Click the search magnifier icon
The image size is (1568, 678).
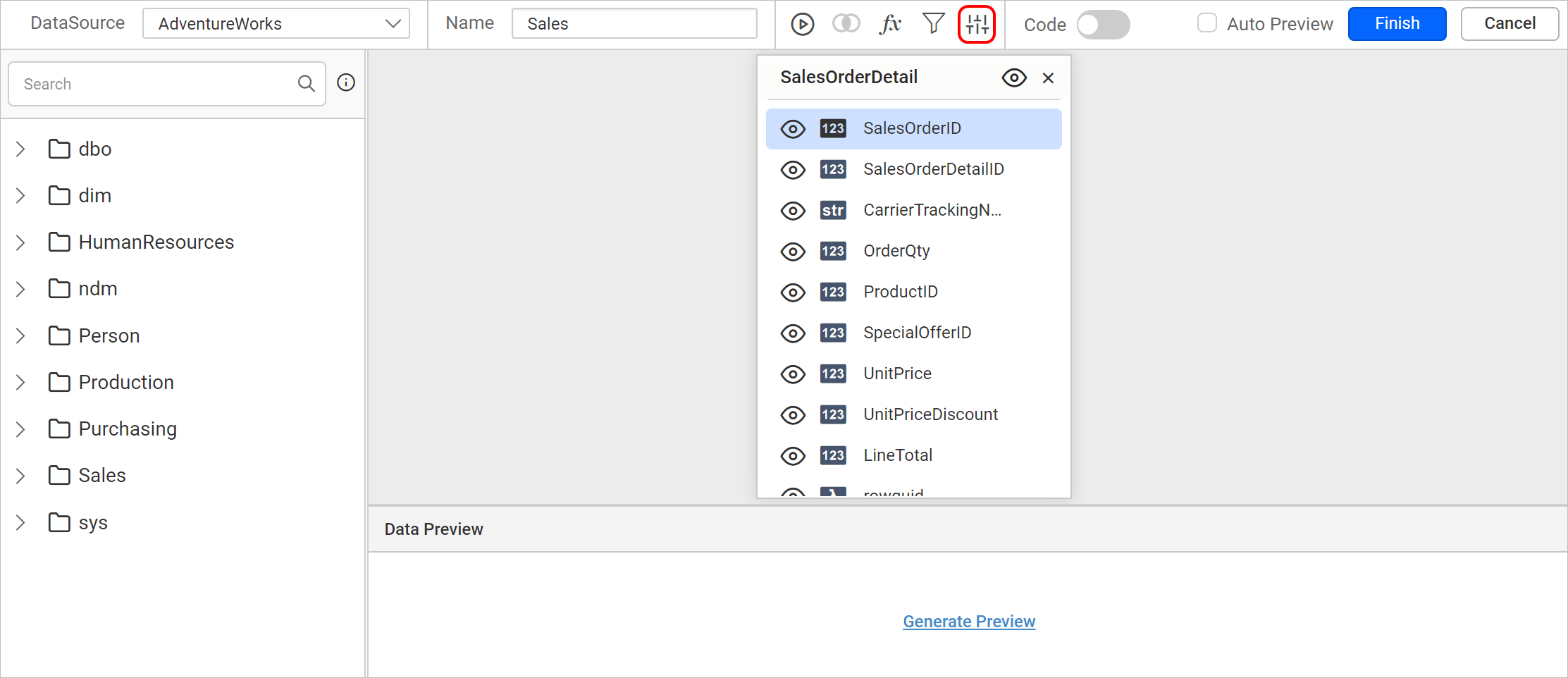point(306,83)
